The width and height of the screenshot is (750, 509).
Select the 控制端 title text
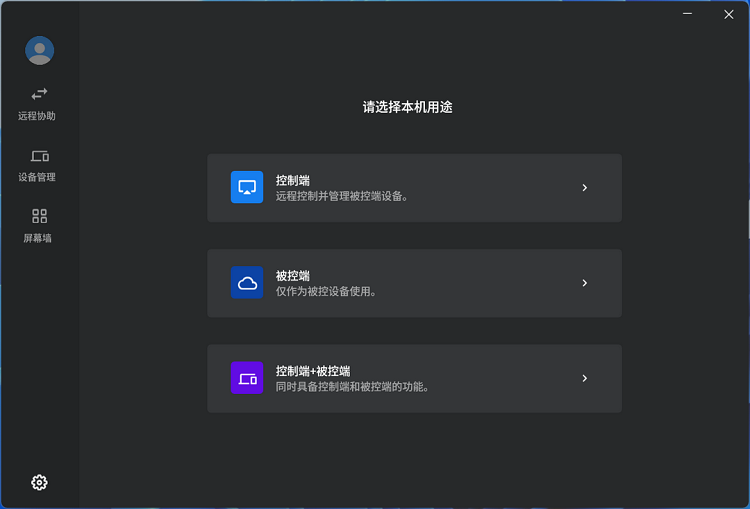click(x=292, y=181)
